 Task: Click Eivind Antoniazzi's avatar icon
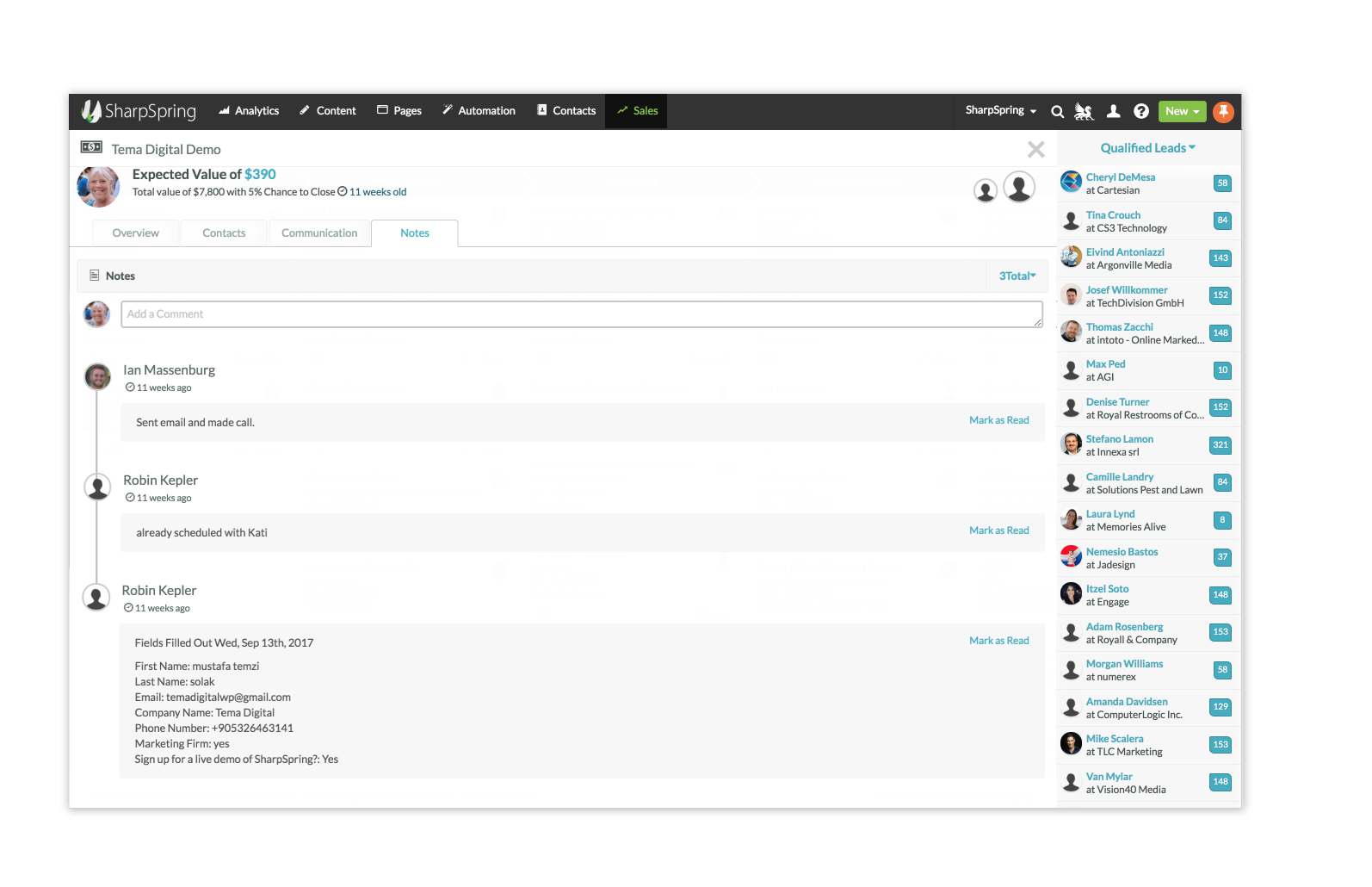coord(1071,257)
